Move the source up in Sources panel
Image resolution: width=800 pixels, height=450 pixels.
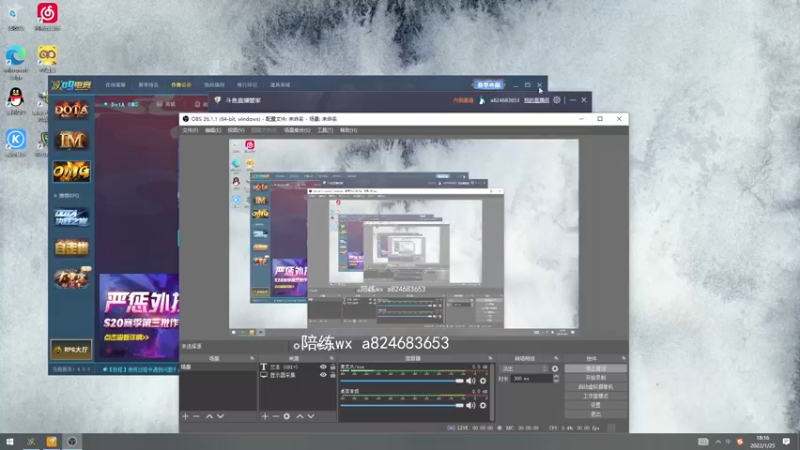tap(299, 416)
